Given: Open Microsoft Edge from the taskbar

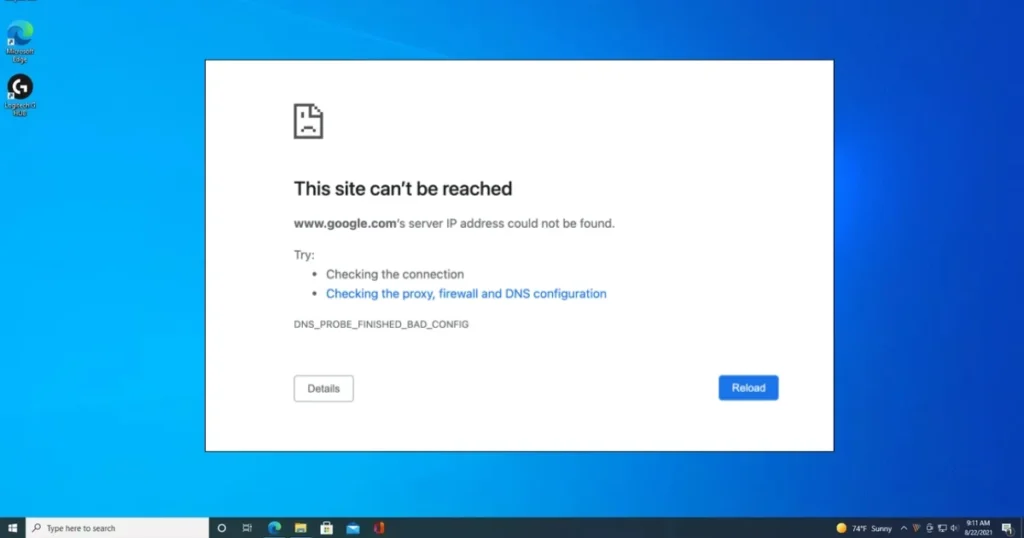Looking at the screenshot, I should (274, 528).
